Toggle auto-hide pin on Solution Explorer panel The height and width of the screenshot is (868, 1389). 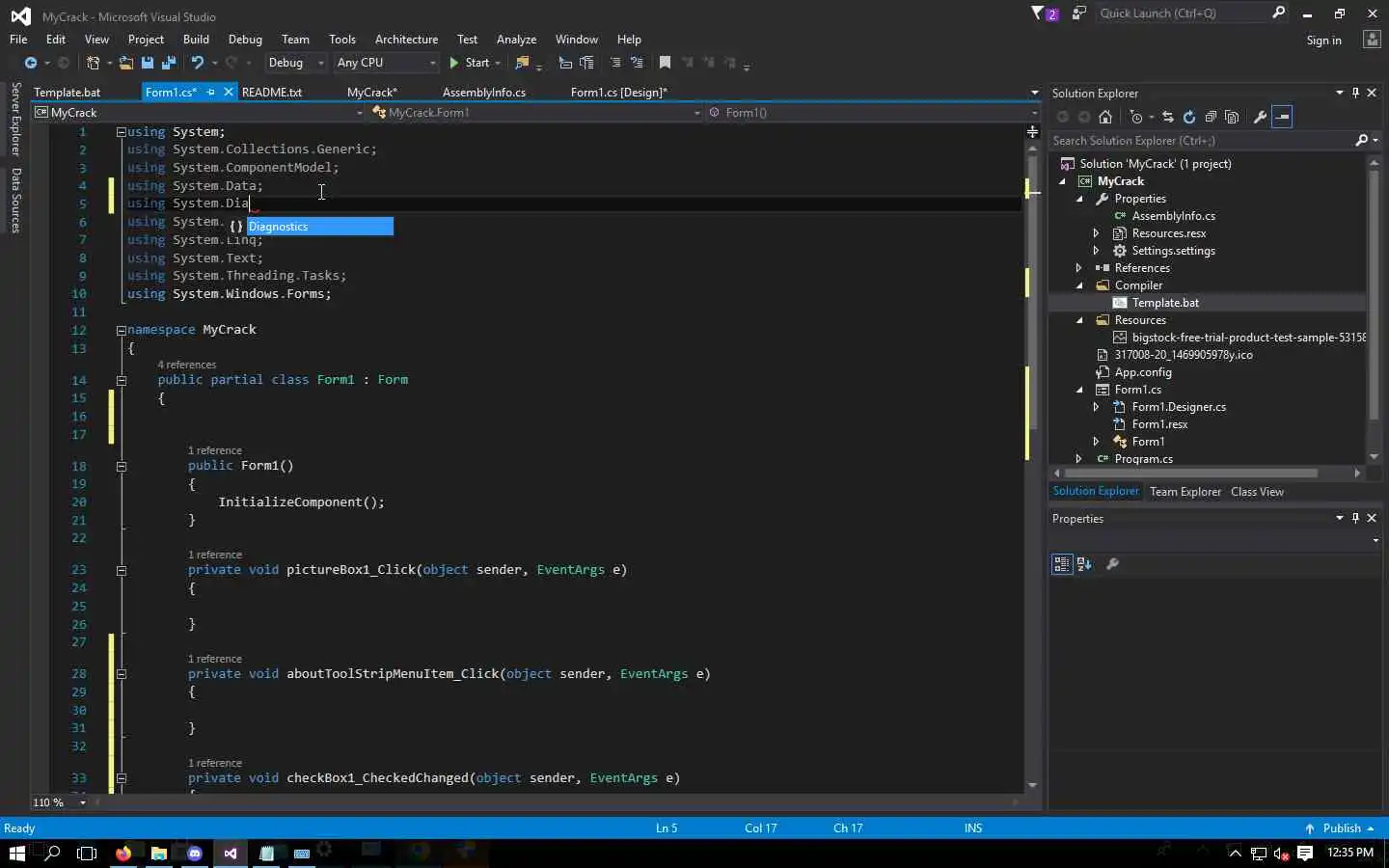pyautogui.click(x=1355, y=94)
